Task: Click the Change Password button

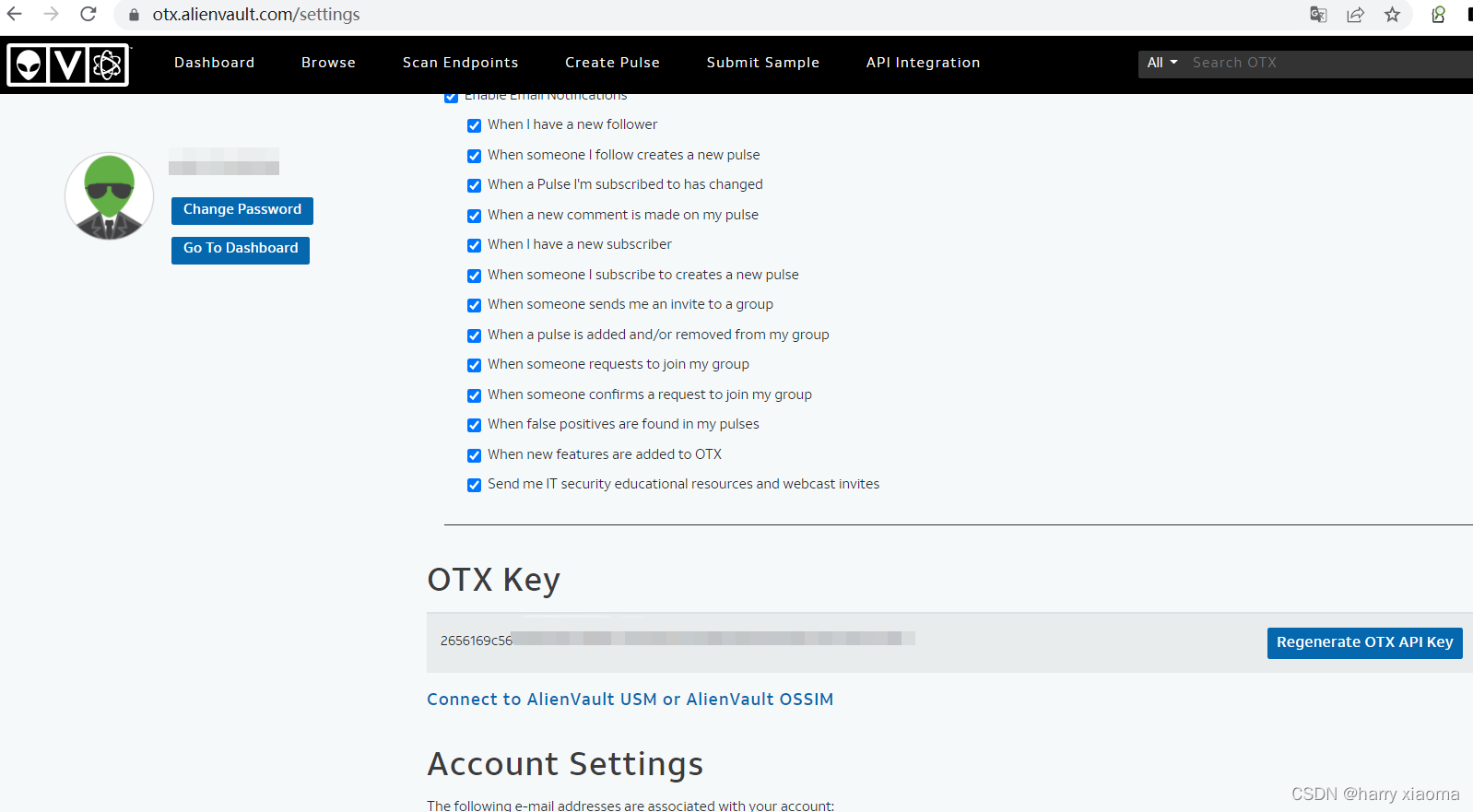Action: pyautogui.click(x=242, y=210)
